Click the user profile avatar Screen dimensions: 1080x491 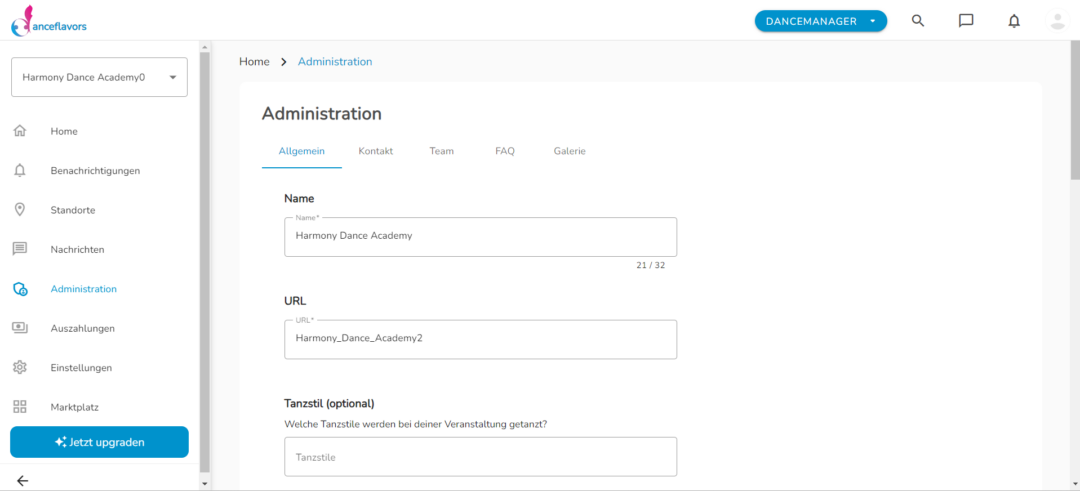click(1057, 21)
